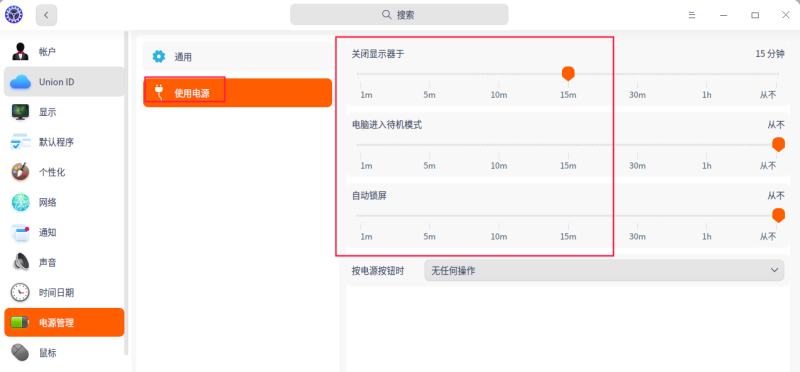
Task: Click the 通用 gear icon
Action: point(159,57)
